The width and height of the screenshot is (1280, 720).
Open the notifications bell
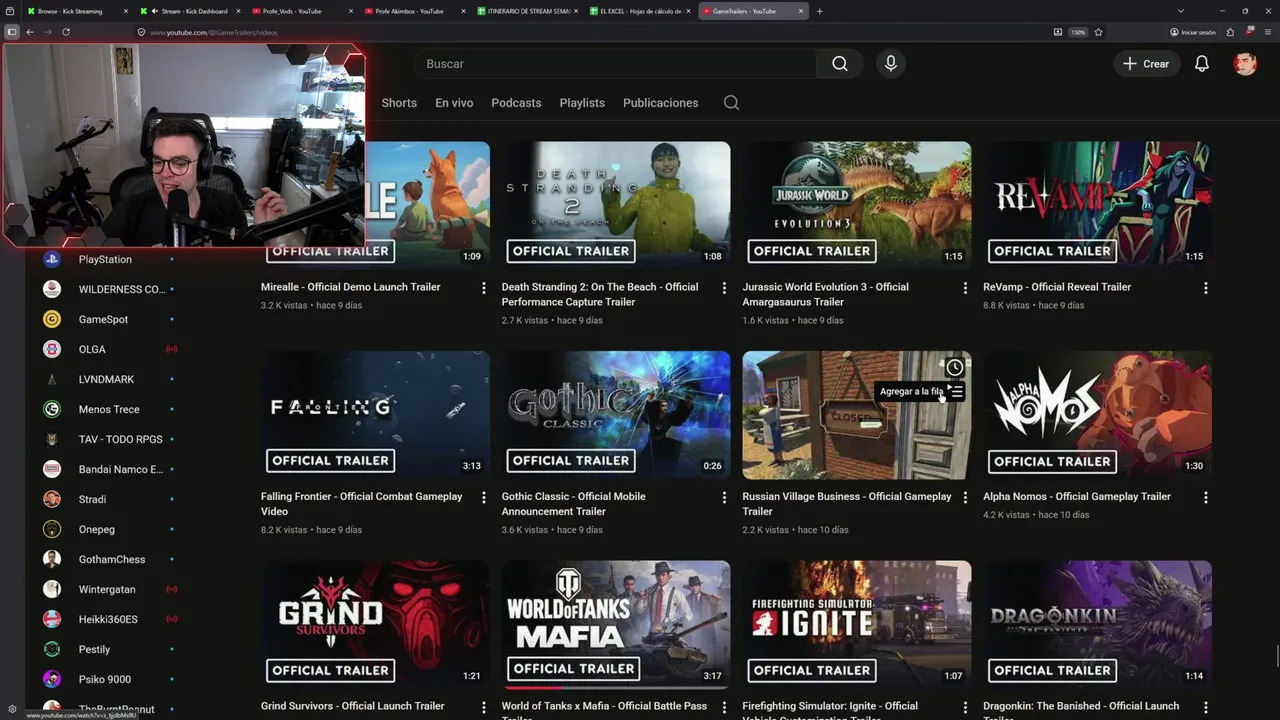click(x=1202, y=64)
